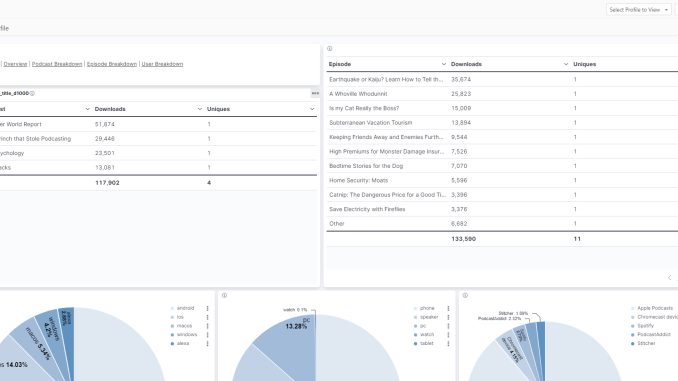
Task: Open options for tablet legend entry
Action: [448, 343]
